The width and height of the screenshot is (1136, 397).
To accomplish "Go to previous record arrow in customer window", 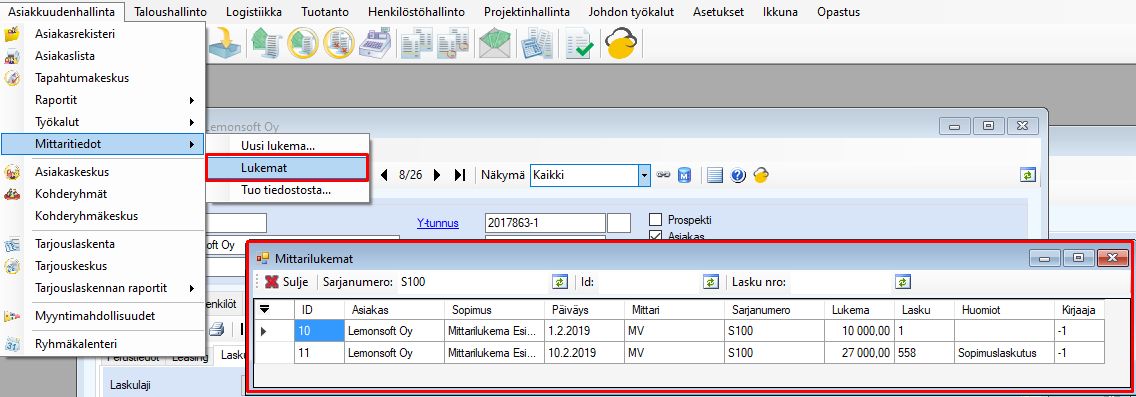I will click(x=384, y=175).
